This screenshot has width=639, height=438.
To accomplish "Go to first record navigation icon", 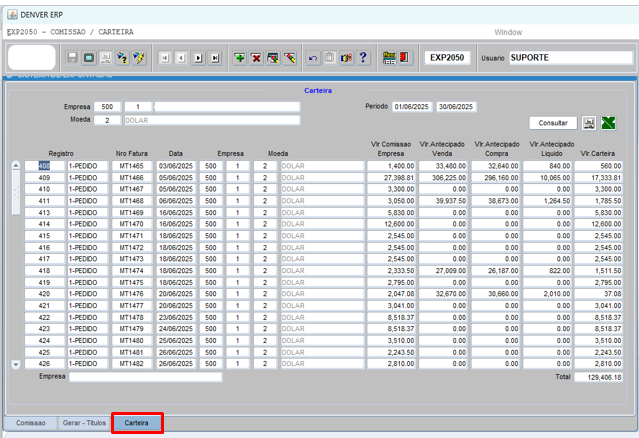I will (165, 59).
